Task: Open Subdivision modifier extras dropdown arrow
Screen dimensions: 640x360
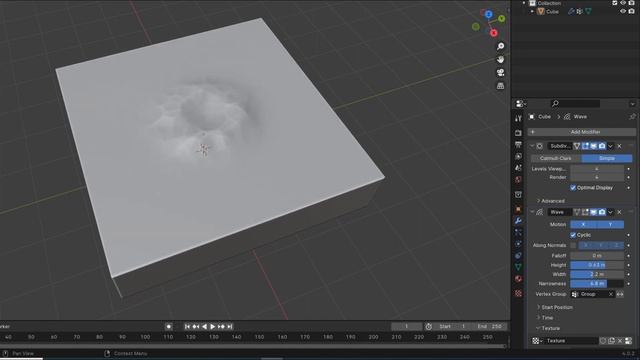Action: [x=611, y=146]
